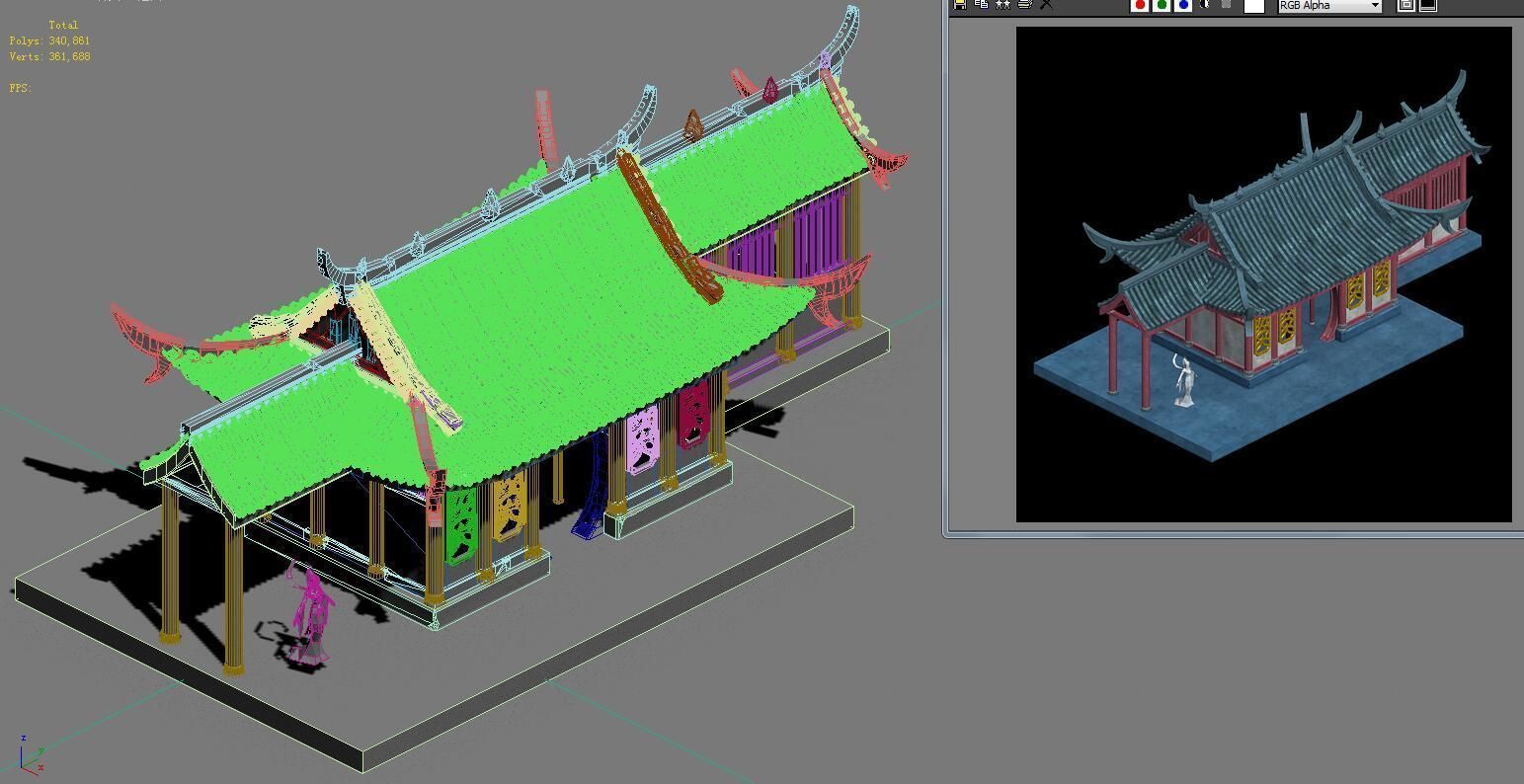The width and height of the screenshot is (1524, 784).
Task: Click the rendered temple image preview
Action: pyautogui.click(x=1264, y=274)
